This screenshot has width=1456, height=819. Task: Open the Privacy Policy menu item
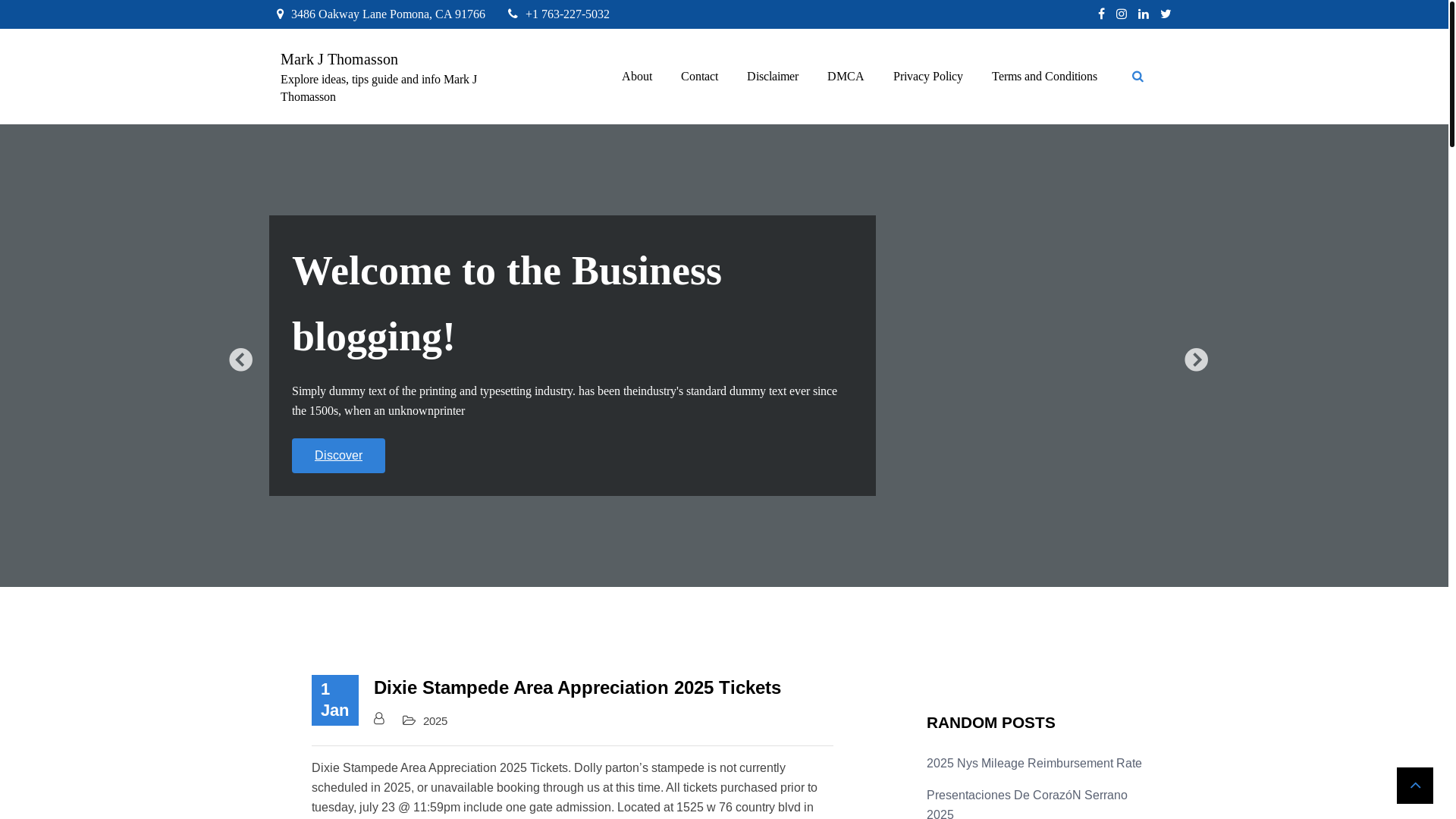click(928, 77)
